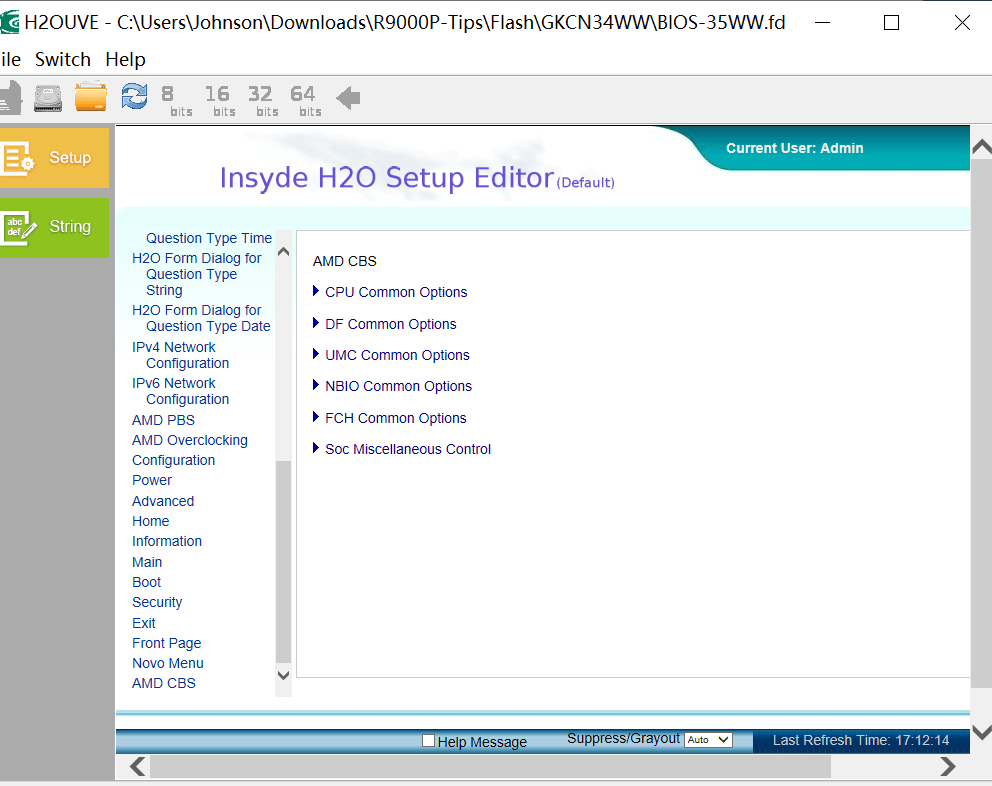This screenshot has height=786, width=992.
Task: Click the AMD CBS page heading
Action: coord(344,261)
